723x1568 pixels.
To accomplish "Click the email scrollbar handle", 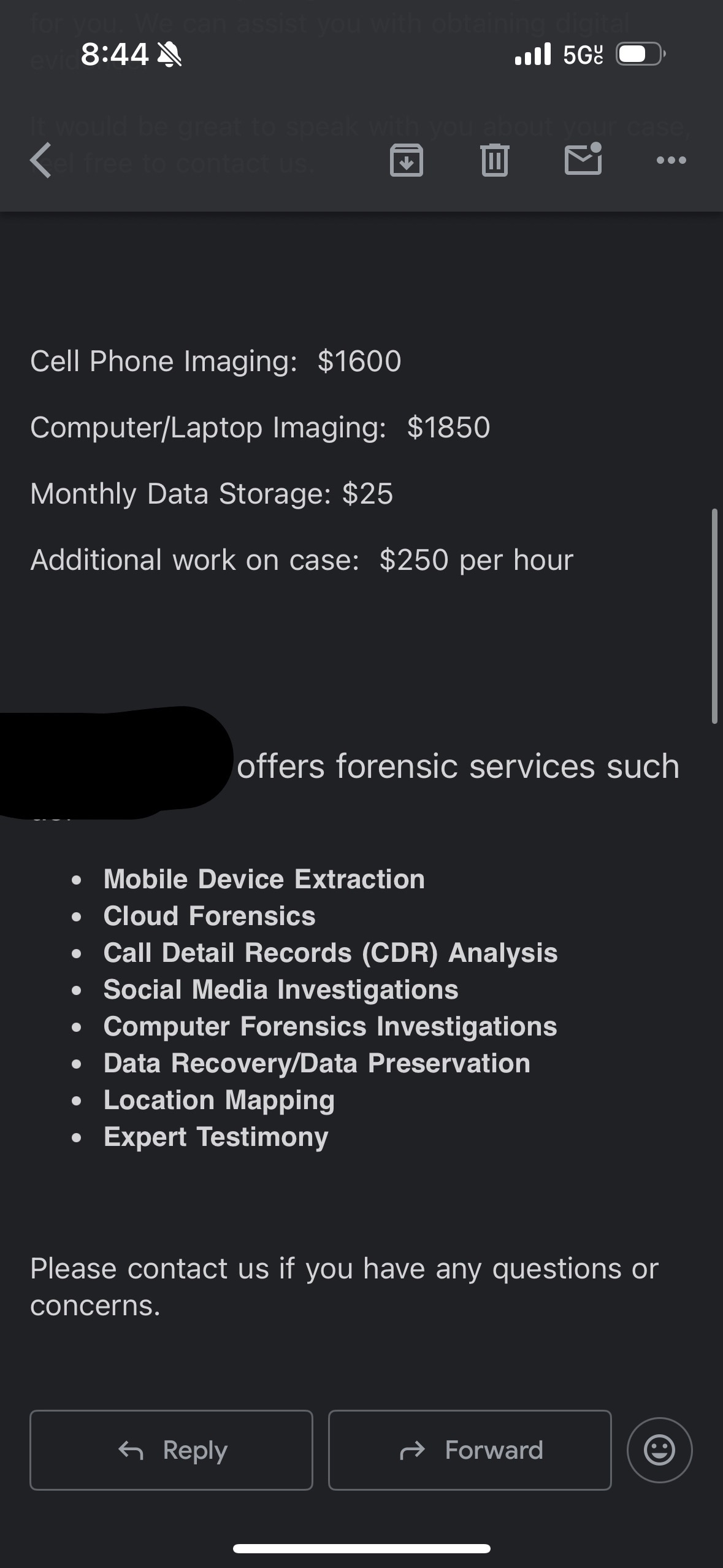I will pos(714,616).
